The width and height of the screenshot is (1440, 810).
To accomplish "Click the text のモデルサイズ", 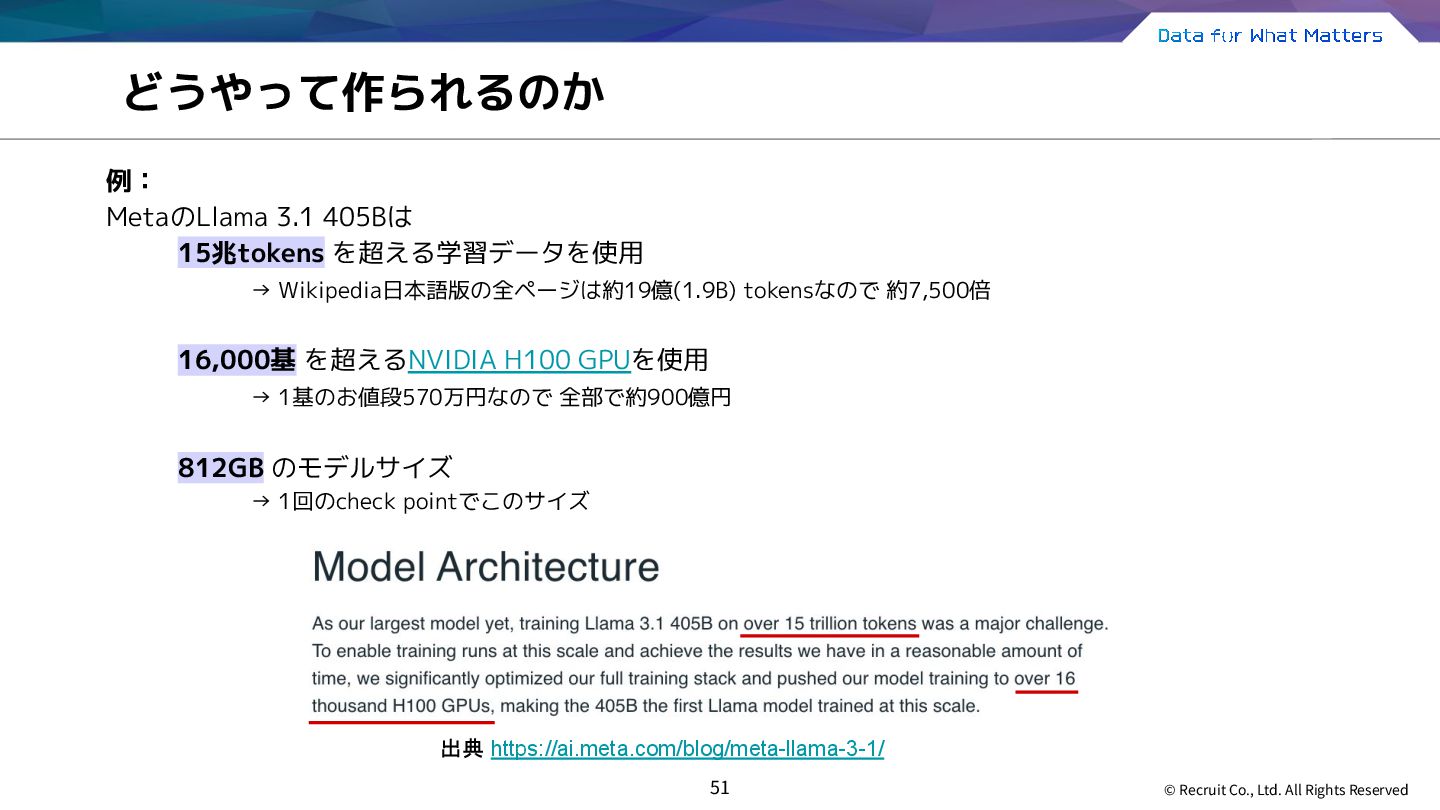I will (x=362, y=467).
